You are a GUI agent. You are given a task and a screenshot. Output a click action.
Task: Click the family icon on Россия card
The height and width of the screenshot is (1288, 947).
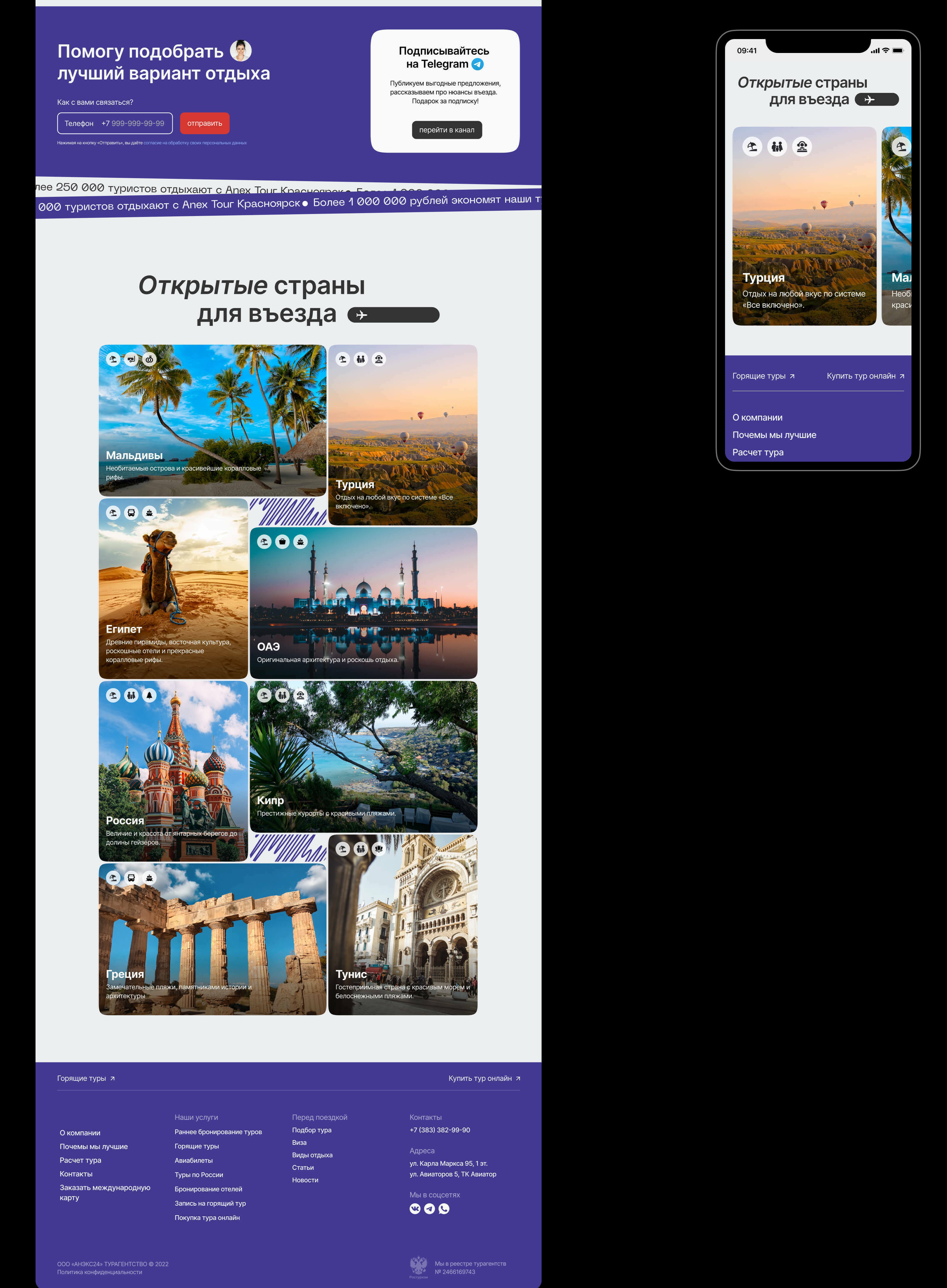131,695
